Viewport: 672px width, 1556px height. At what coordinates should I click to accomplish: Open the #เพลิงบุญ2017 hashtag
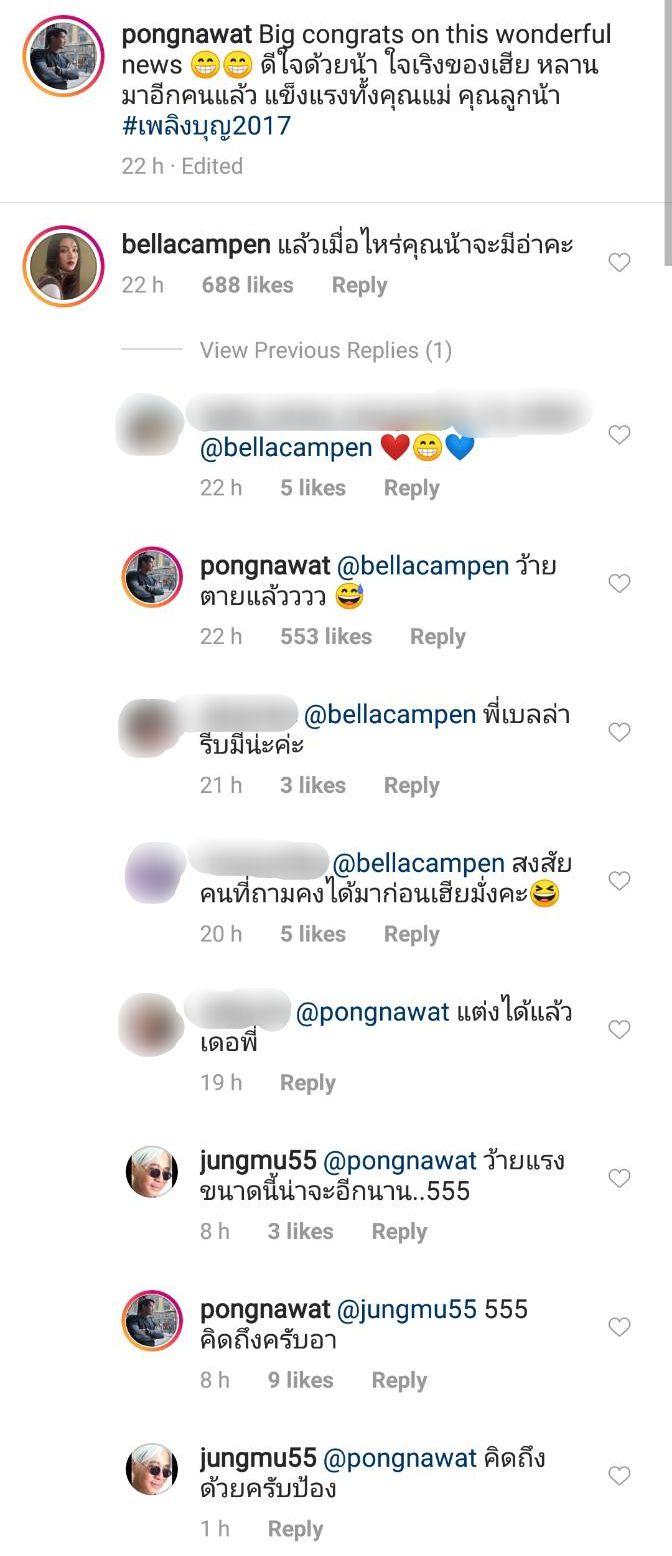[206, 126]
